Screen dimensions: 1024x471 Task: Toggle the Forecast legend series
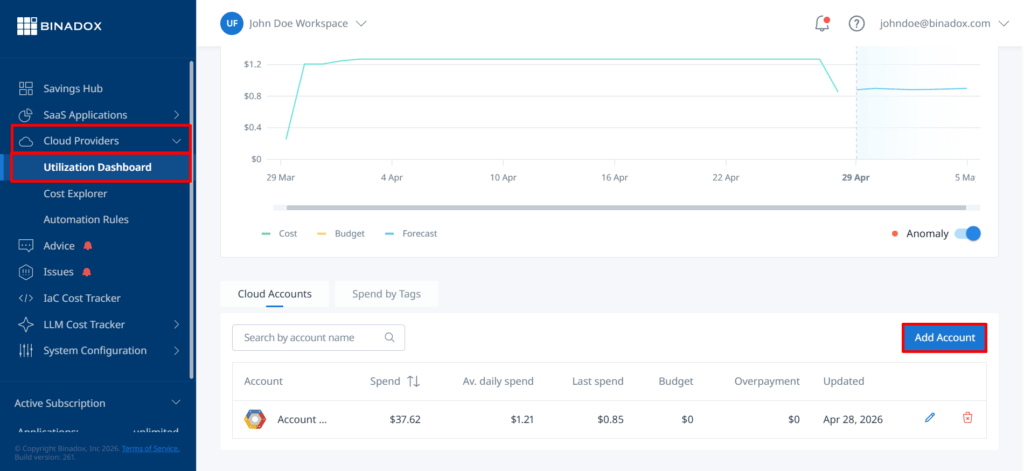[411, 233]
